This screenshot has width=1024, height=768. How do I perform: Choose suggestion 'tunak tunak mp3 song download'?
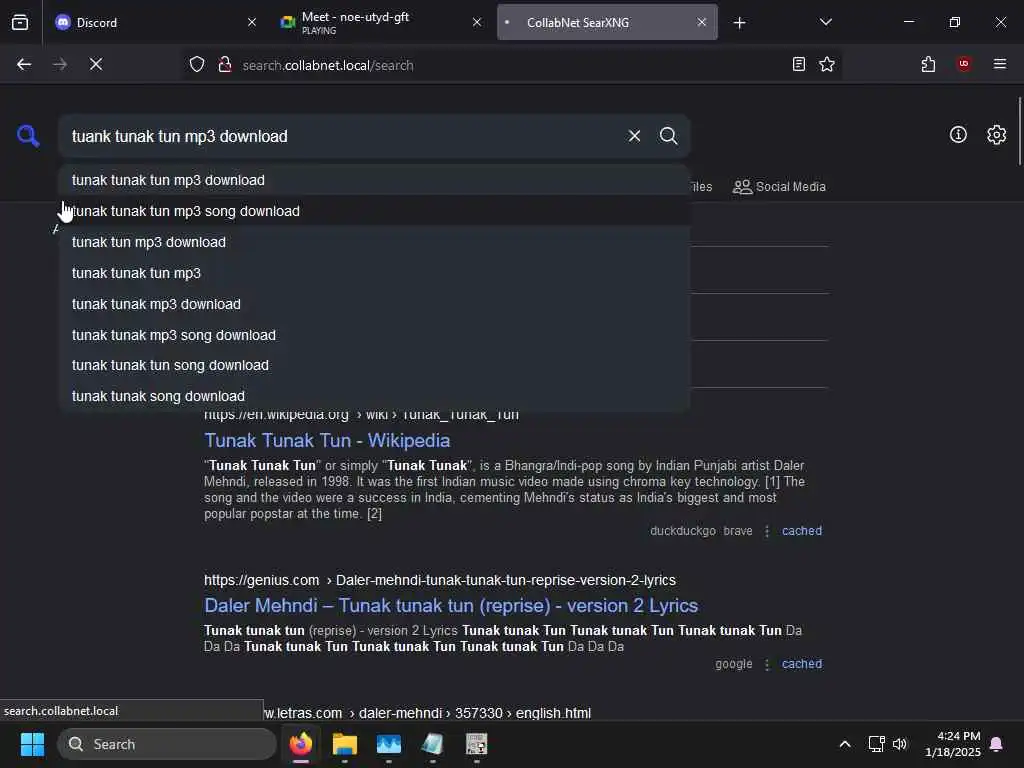[374, 335]
